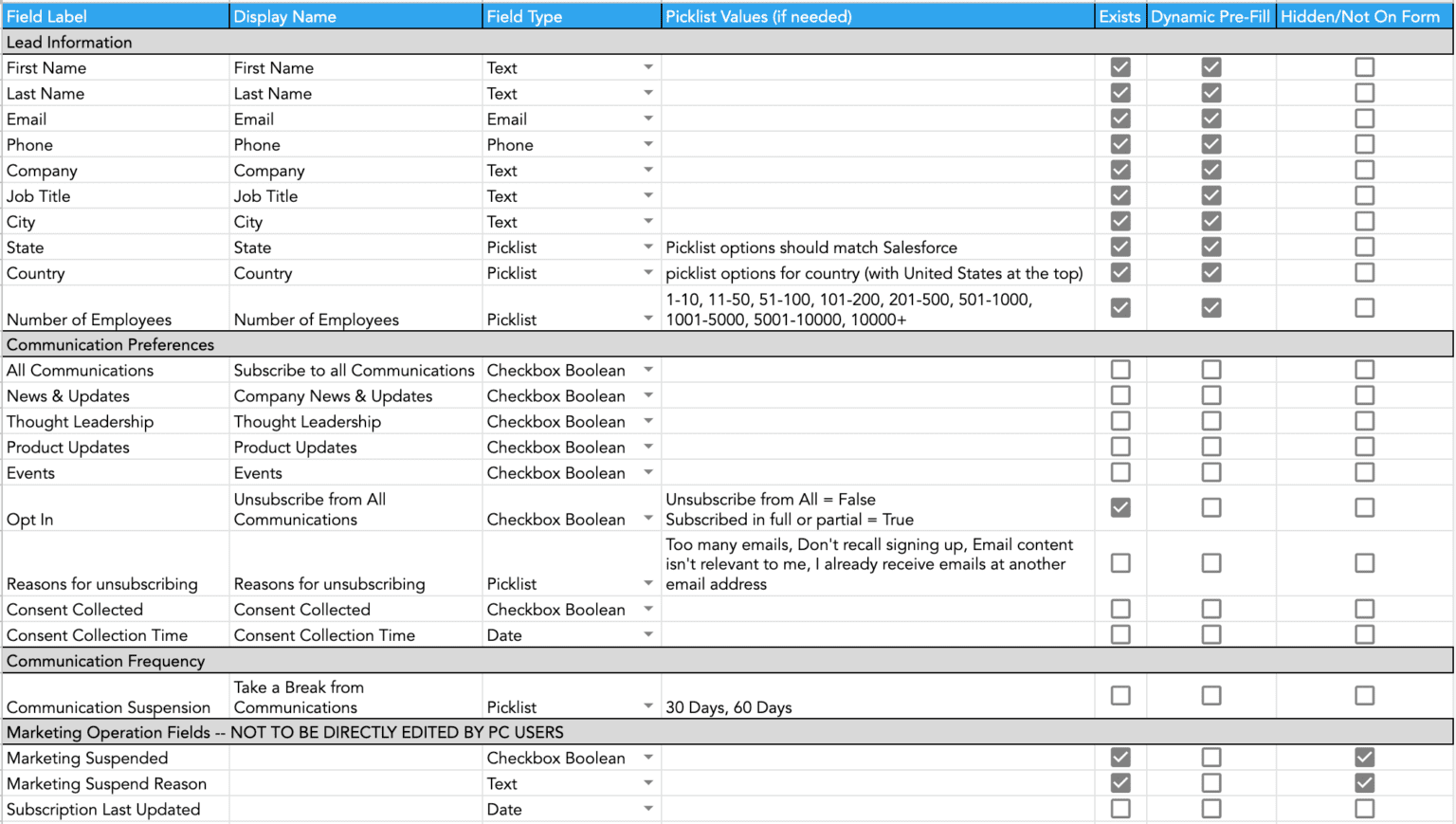This screenshot has width=1456, height=824.
Task: Open the Date type dropdown for Consent Collection Time
Action: pyautogui.click(x=648, y=634)
